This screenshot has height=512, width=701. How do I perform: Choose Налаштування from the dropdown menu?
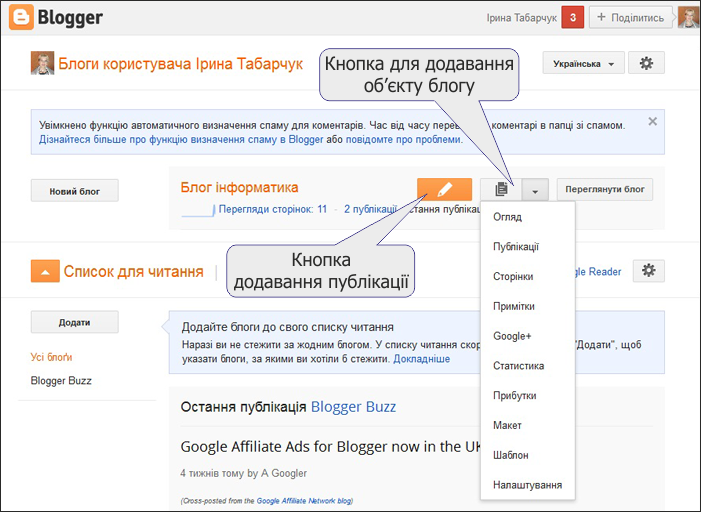(528, 485)
